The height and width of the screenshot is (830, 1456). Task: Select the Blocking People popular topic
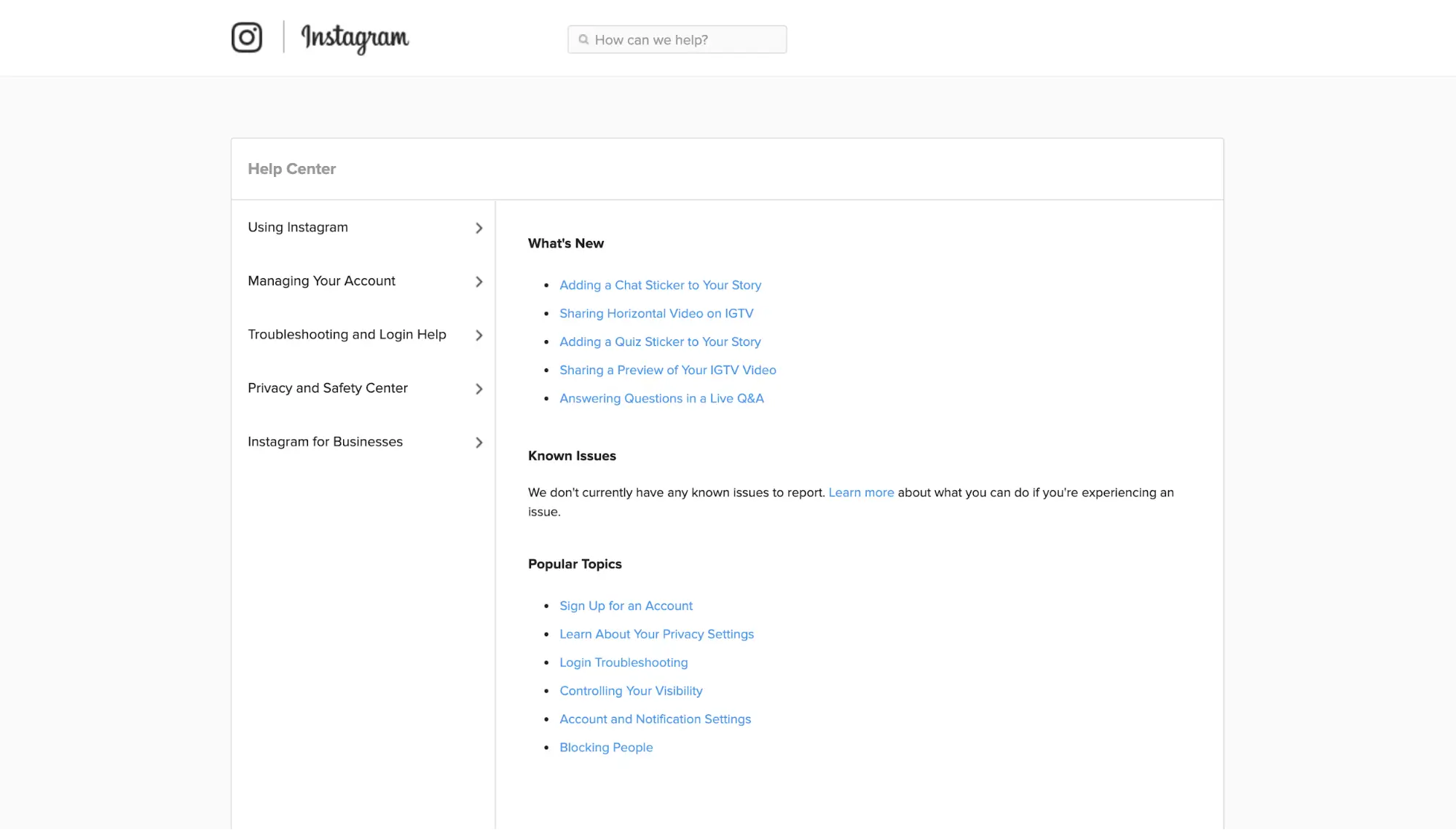pos(606,747)
